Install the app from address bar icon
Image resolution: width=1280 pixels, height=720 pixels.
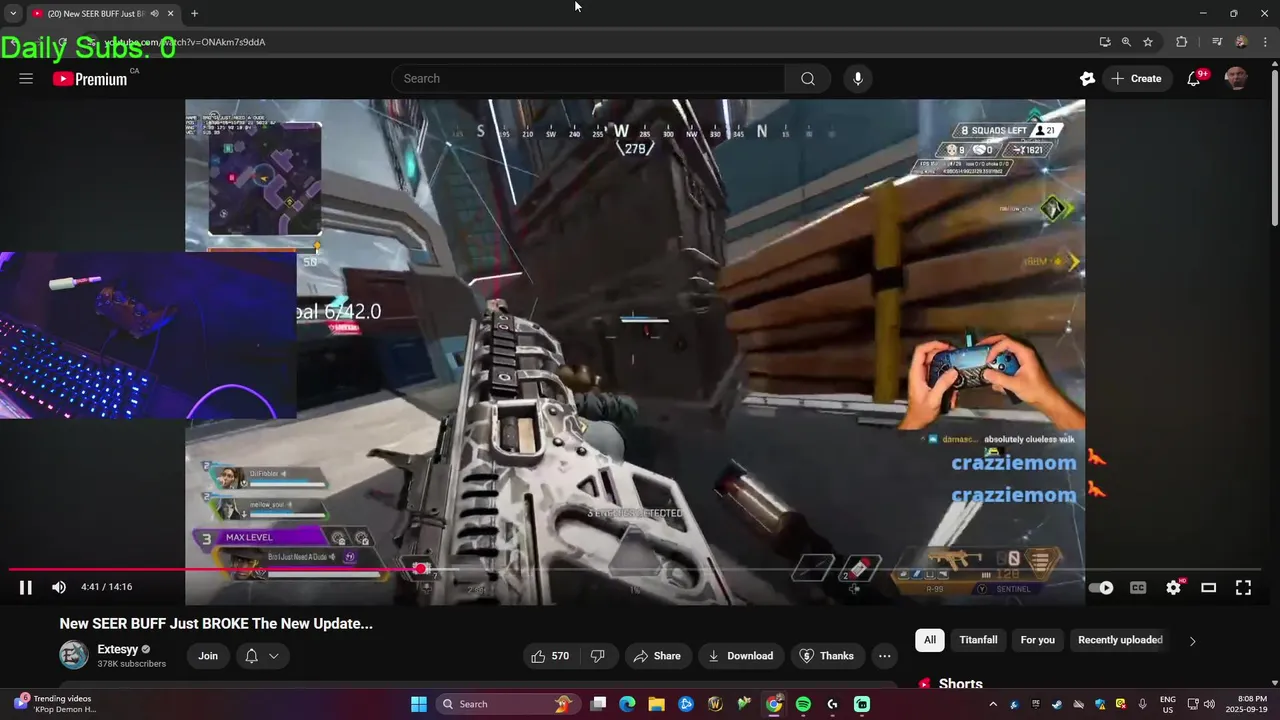click(x=1104, y=42)
